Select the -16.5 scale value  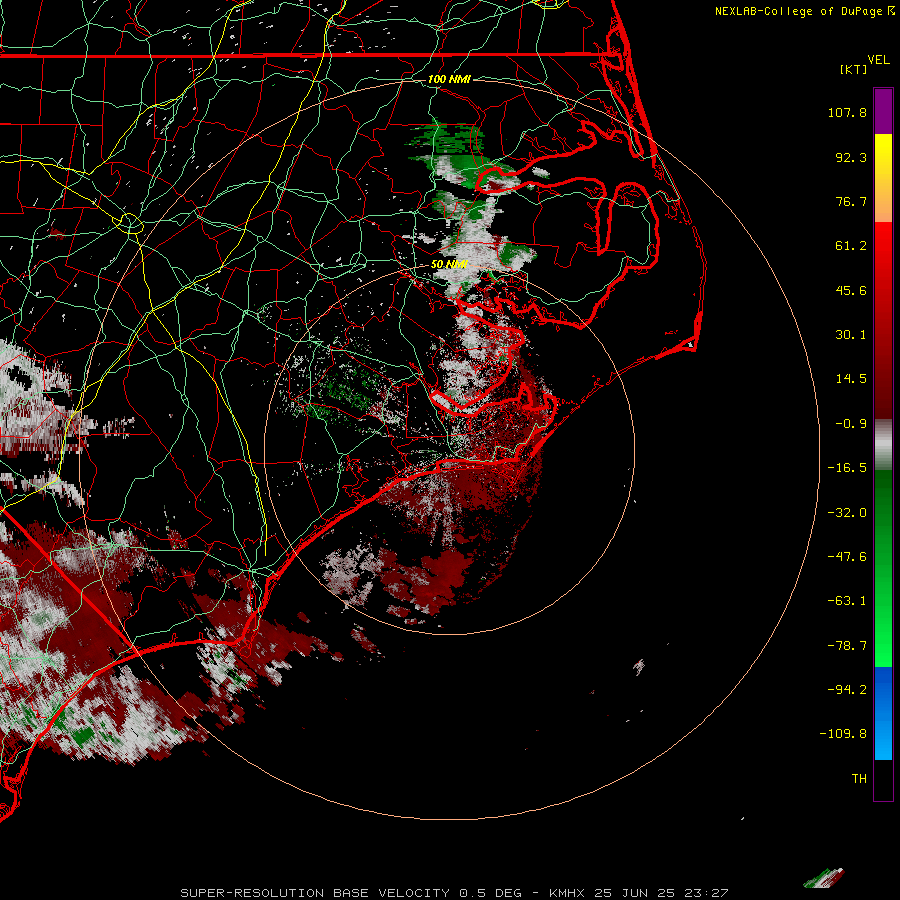point(847,468)
